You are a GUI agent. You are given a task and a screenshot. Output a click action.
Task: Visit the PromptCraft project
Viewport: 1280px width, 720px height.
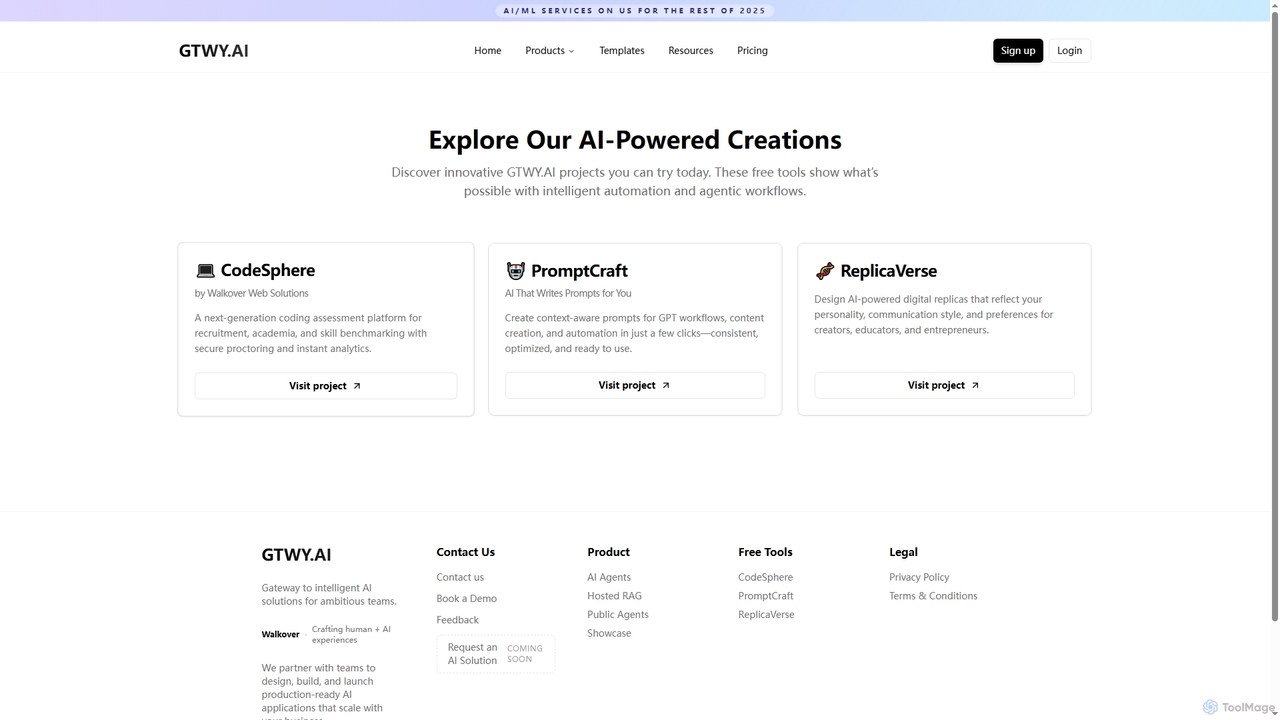click(x=635, y=385)
